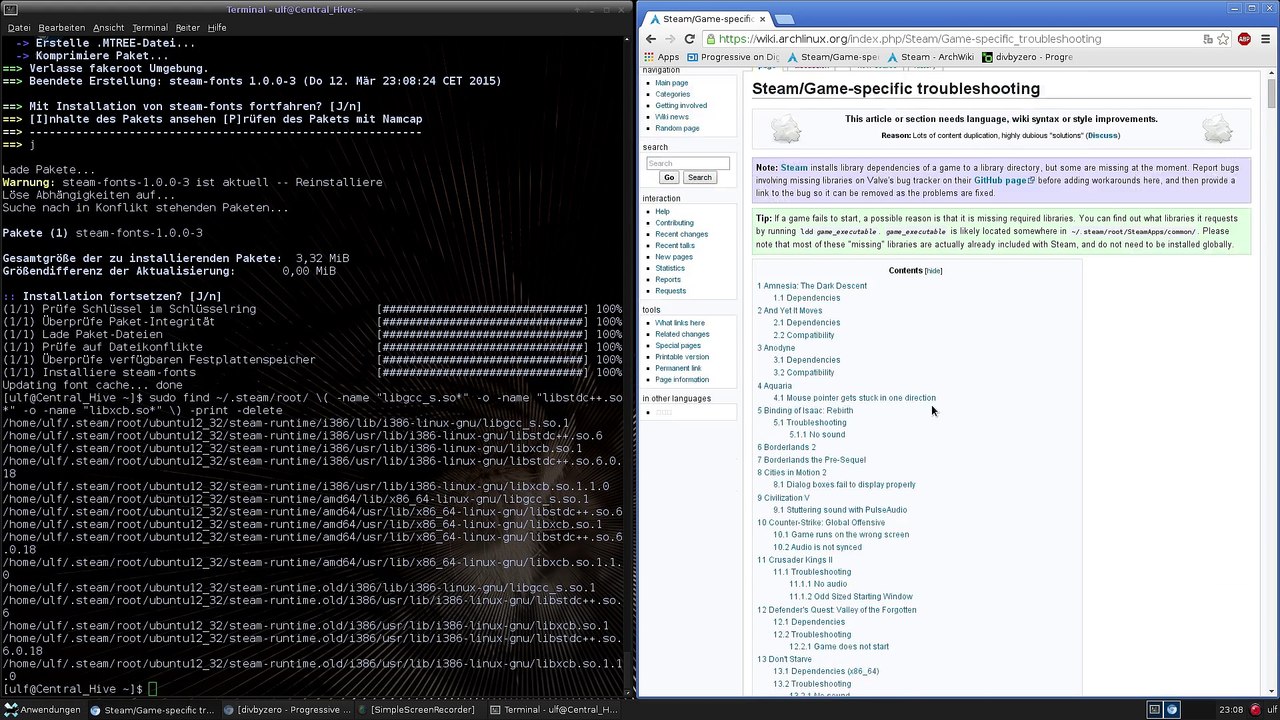
Task: Close the Steam/Game-specific browser tab
Action: click(762, 19)
